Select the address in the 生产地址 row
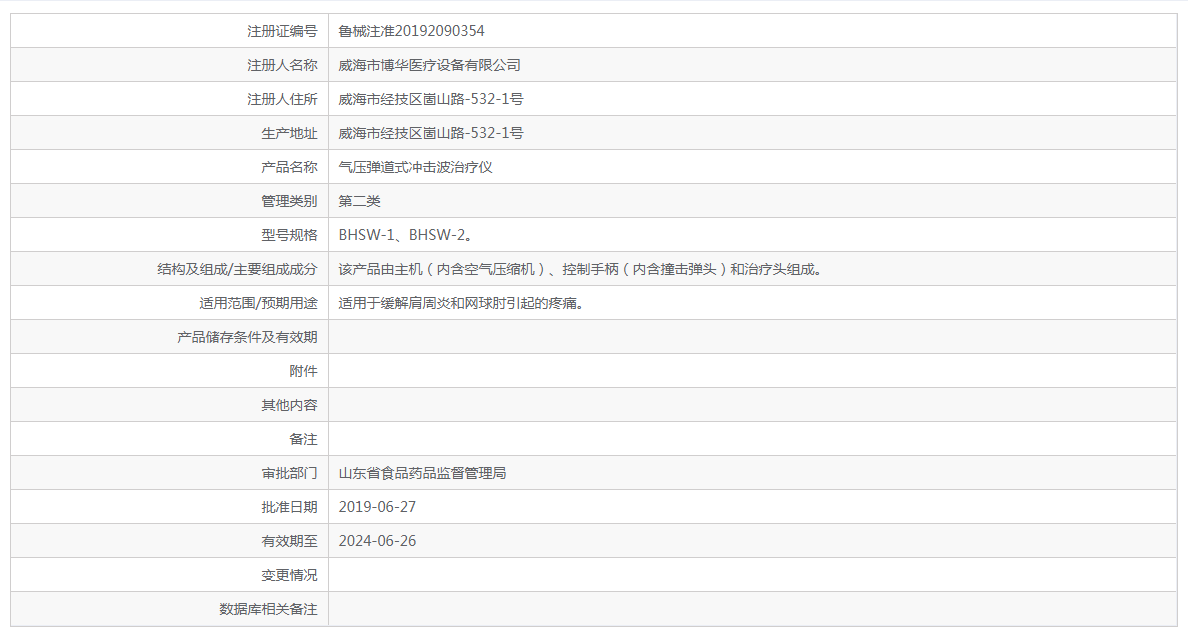1188x633 pixels. tap(430, 133)
